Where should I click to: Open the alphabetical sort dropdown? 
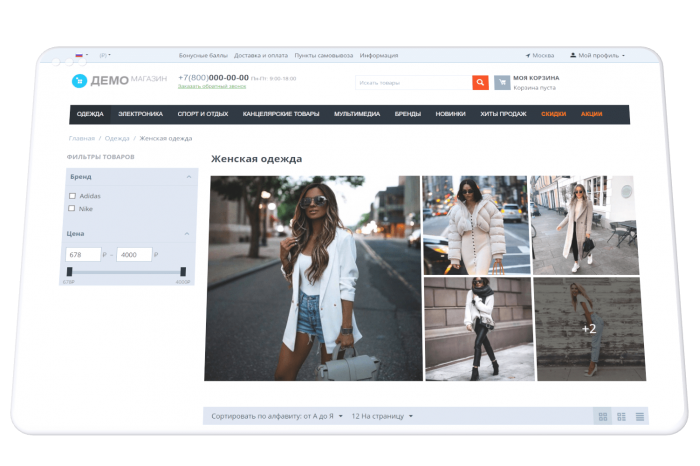277,416
